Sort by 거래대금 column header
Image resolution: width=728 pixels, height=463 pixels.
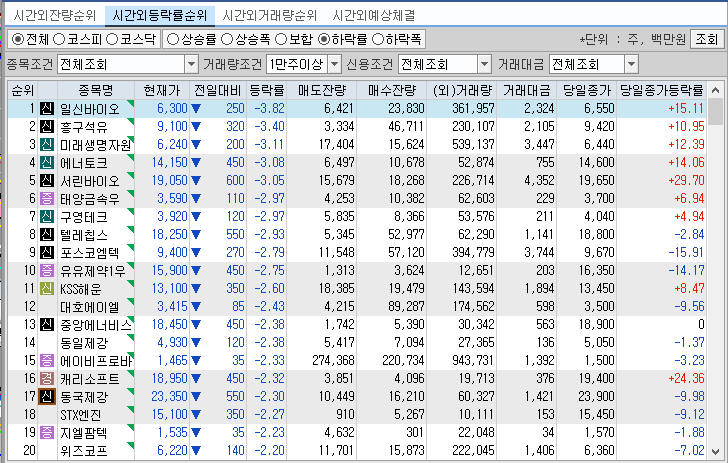click(526, 90)
